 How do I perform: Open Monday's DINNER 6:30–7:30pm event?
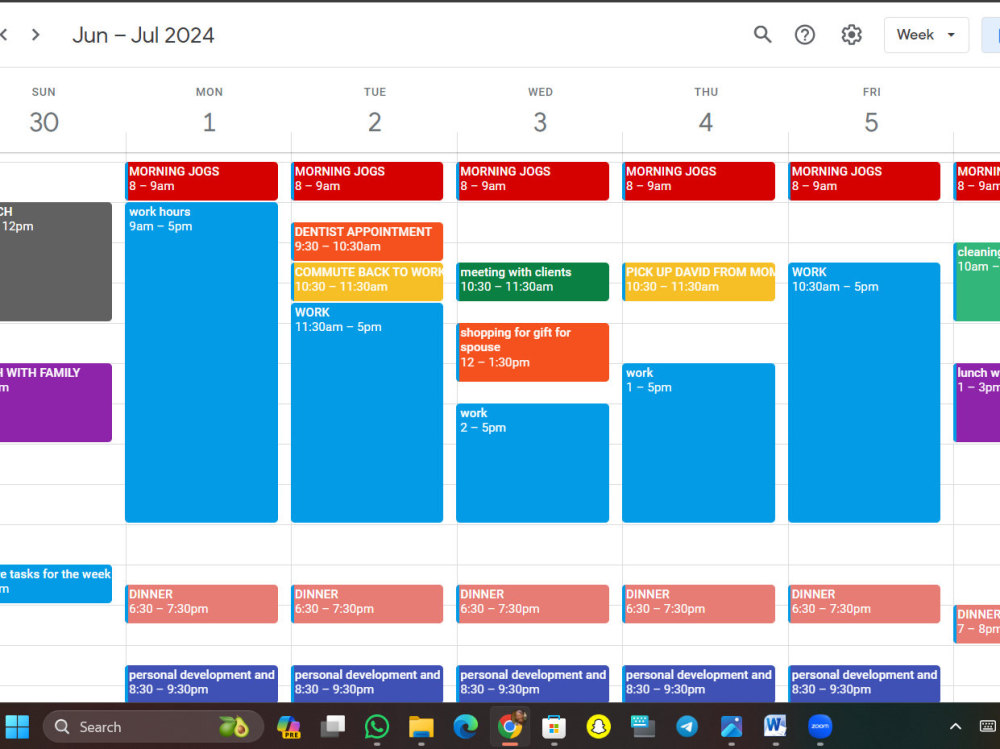click(202, 604)
